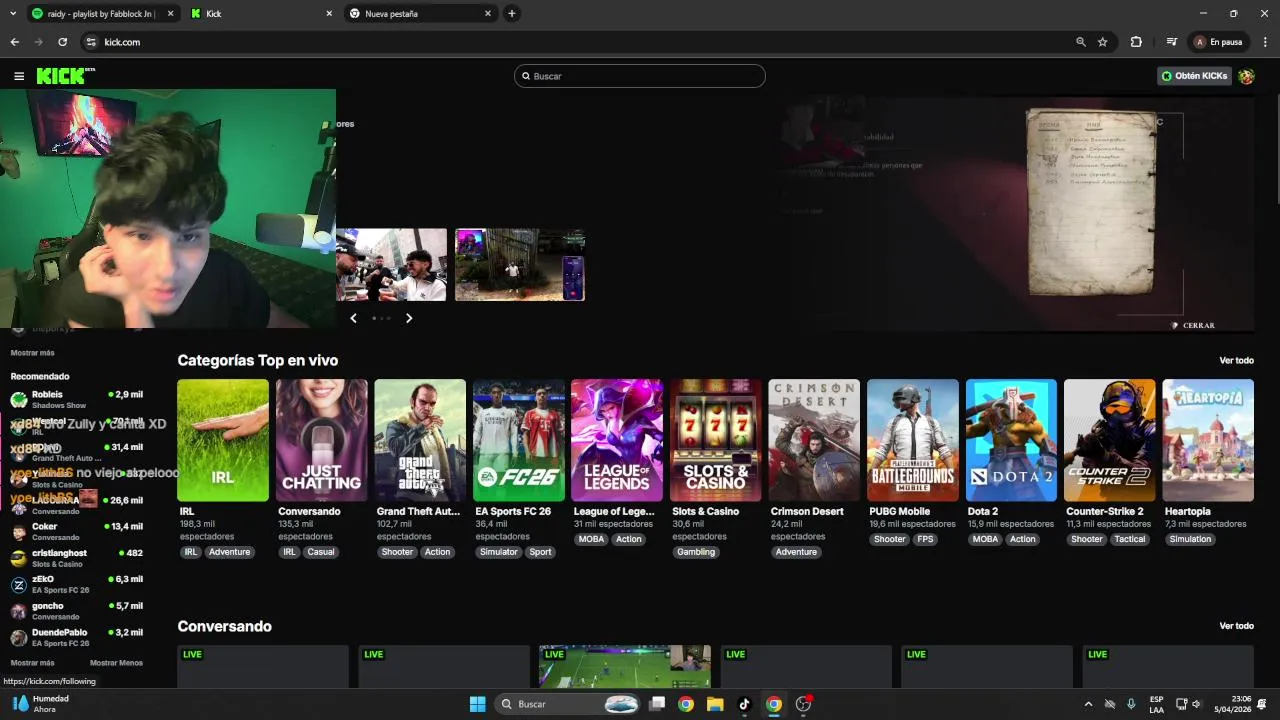Click the Kick search field

point(640,76)
